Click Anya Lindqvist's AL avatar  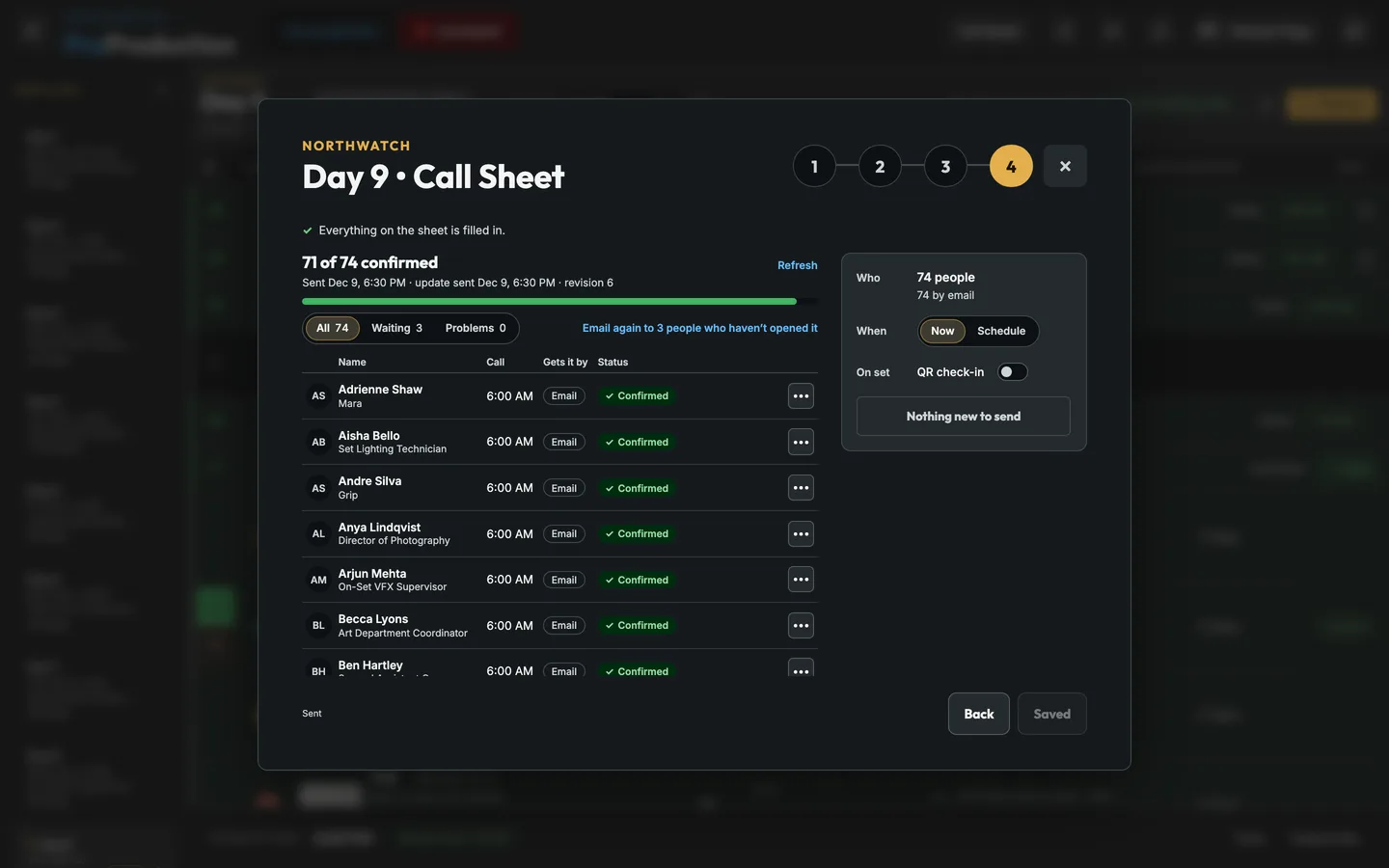[x=318, y=534]
